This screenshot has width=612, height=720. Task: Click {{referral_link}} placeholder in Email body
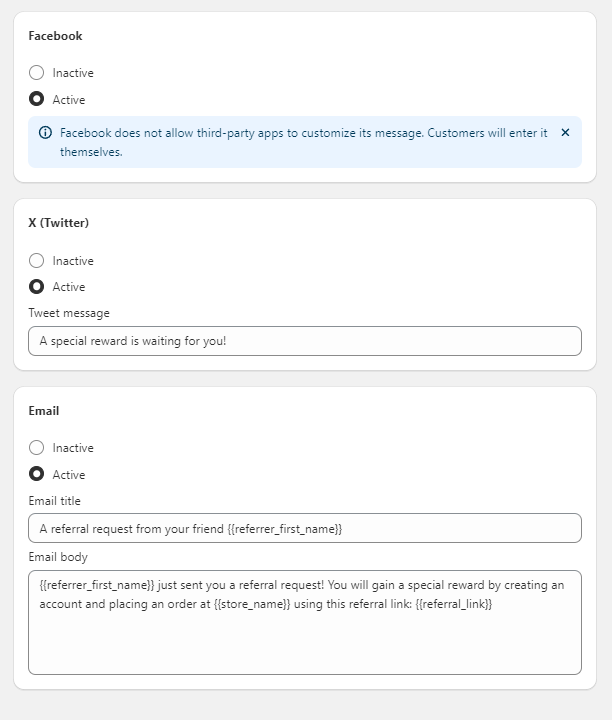click(x=454, y=604)
